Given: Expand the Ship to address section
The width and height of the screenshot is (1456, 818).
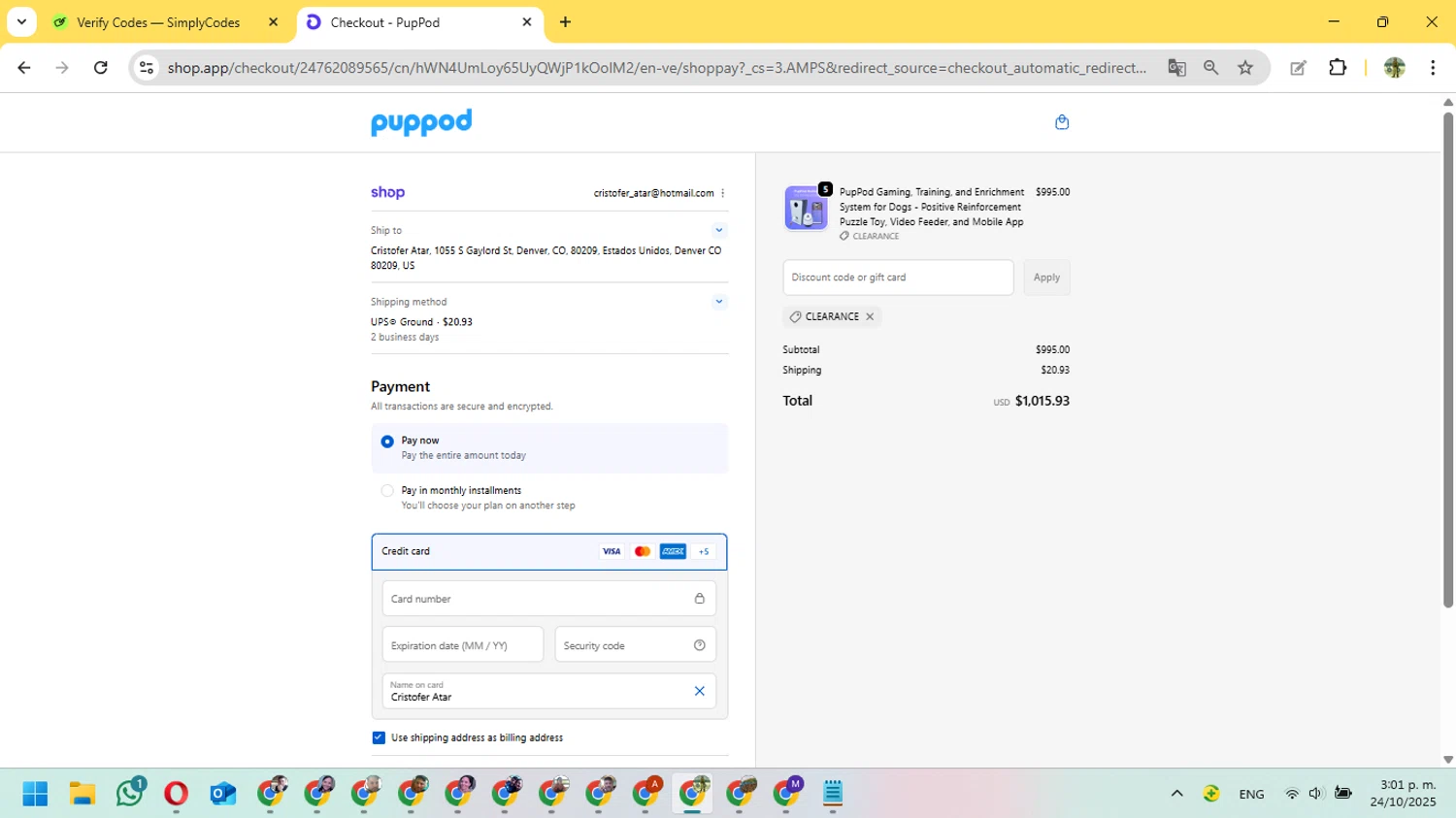Looking at the screenshot, I should coord(718,230).
